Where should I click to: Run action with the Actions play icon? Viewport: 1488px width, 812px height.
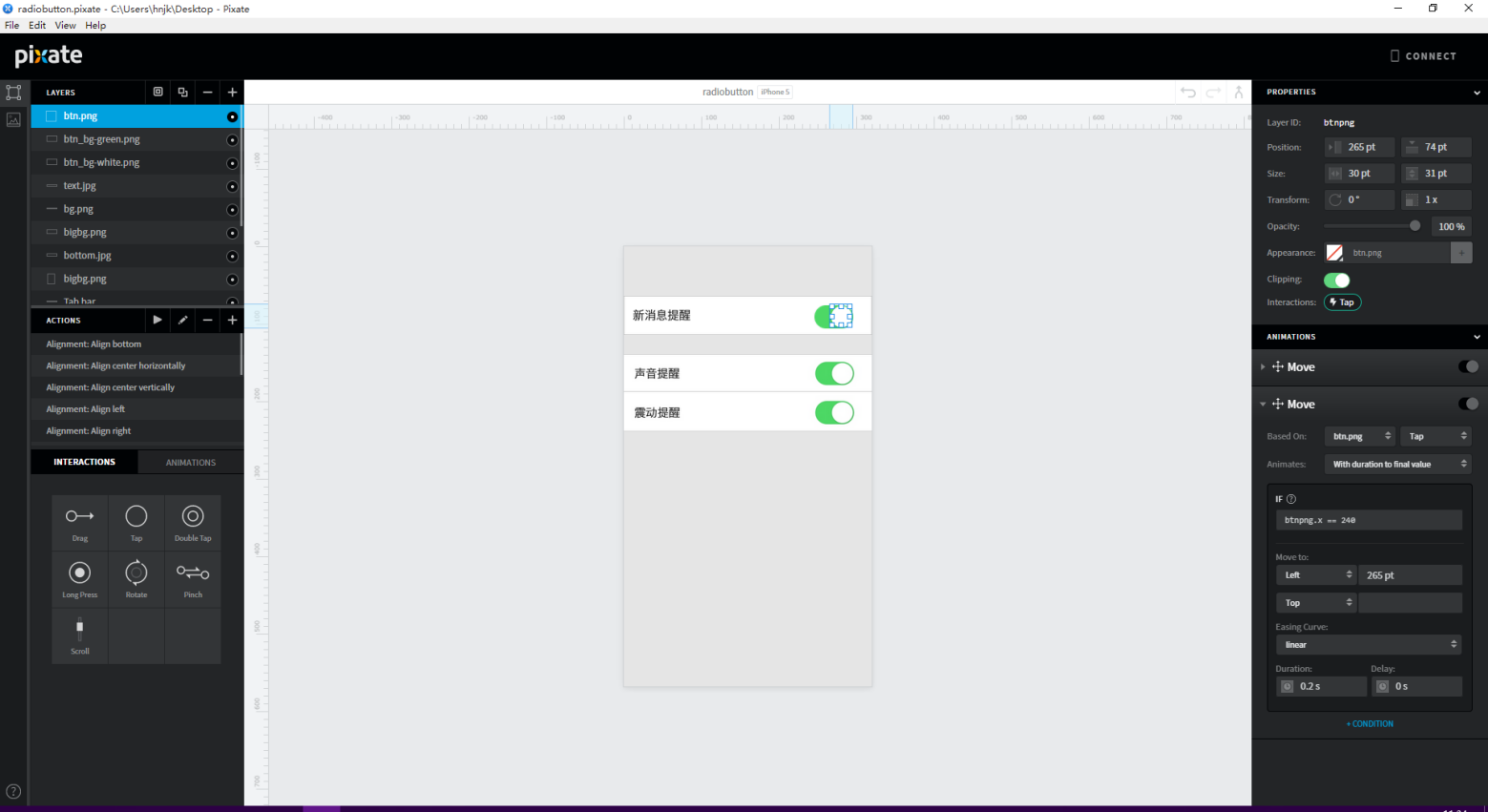(157, 320)
